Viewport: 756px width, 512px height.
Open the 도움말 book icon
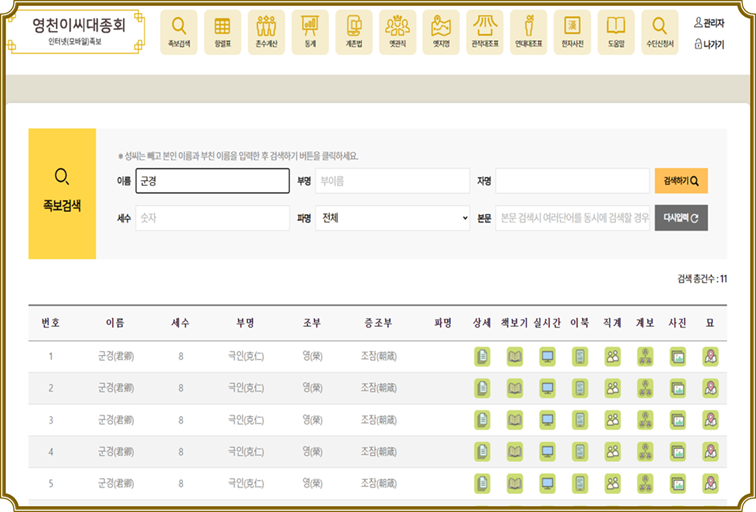pyautogui.click(x=616, y=32)
